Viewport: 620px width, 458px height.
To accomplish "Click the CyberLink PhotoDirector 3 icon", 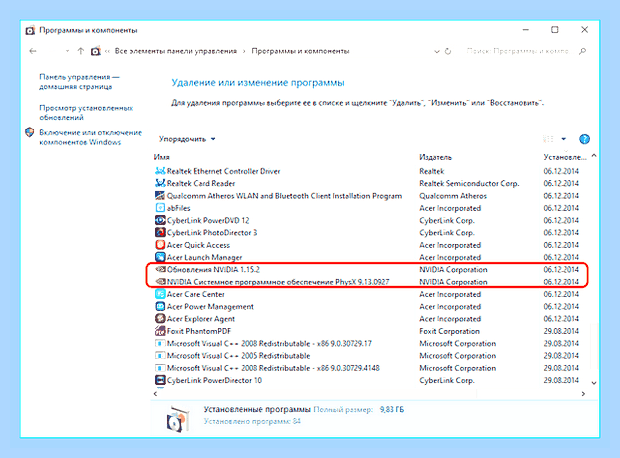I will (x=160, y=232).
